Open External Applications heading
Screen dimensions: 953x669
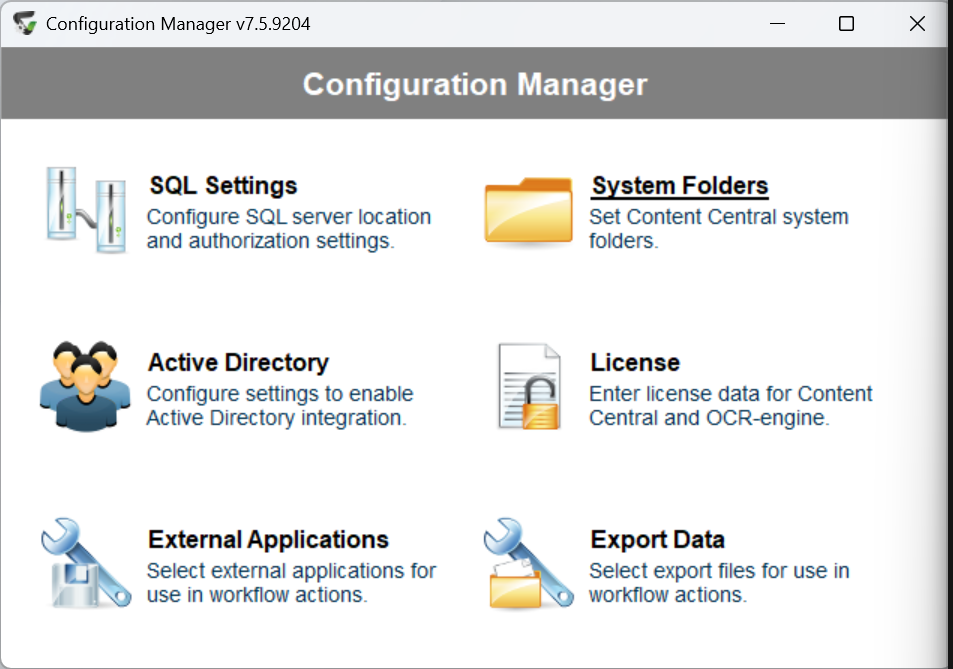(268, 540)
